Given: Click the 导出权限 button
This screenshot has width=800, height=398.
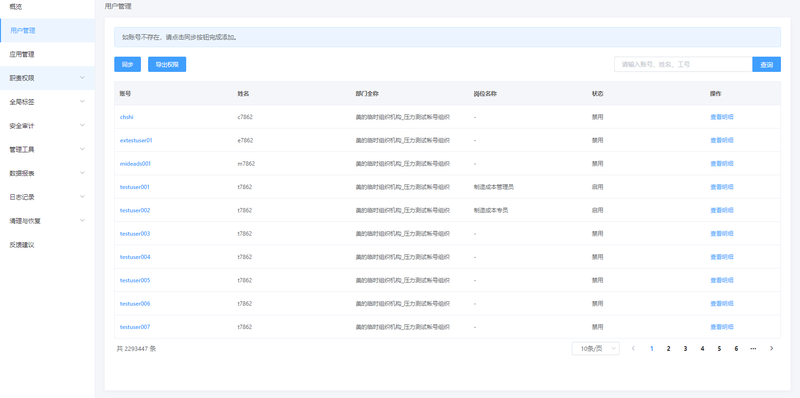Looking at the screenshot, I should [167, 64].
